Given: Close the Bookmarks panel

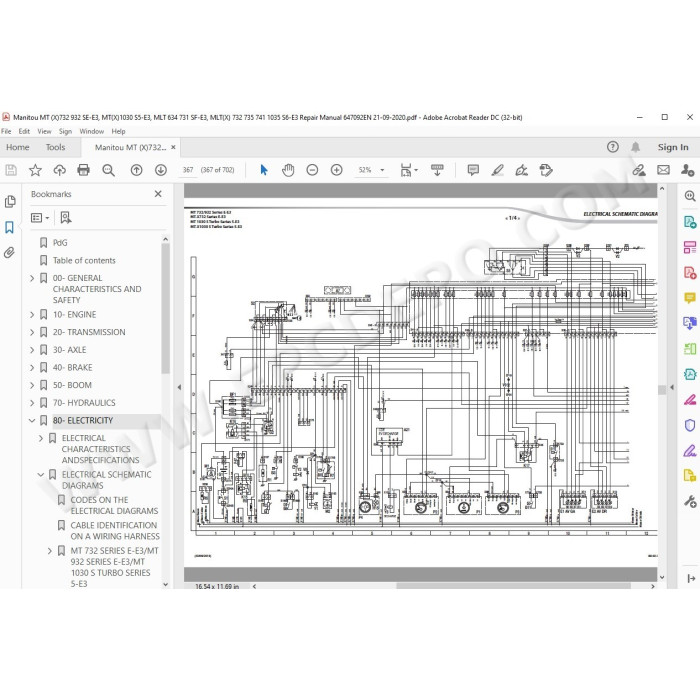Looking at the screenshot, I should tap(158, 194).
